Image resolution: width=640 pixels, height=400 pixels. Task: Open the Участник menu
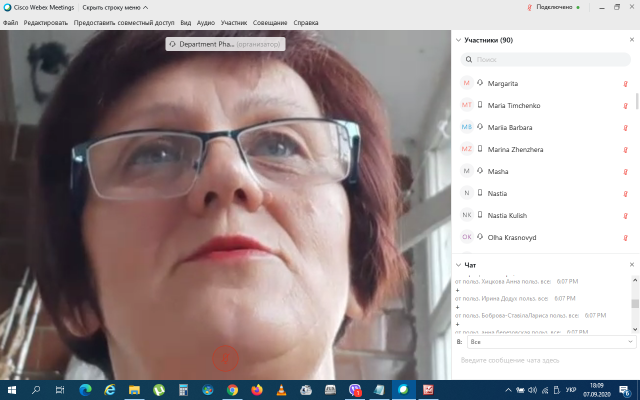pyautogui.click(x=234, y=23)
